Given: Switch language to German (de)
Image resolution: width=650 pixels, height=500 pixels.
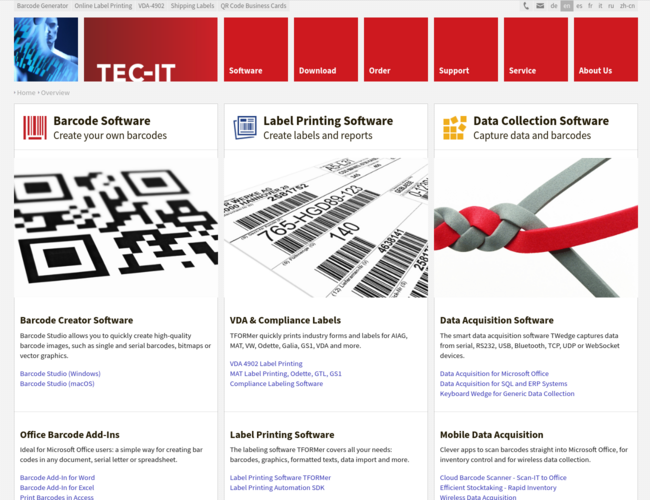Looking at the screenshot, I should pos(554,6).
